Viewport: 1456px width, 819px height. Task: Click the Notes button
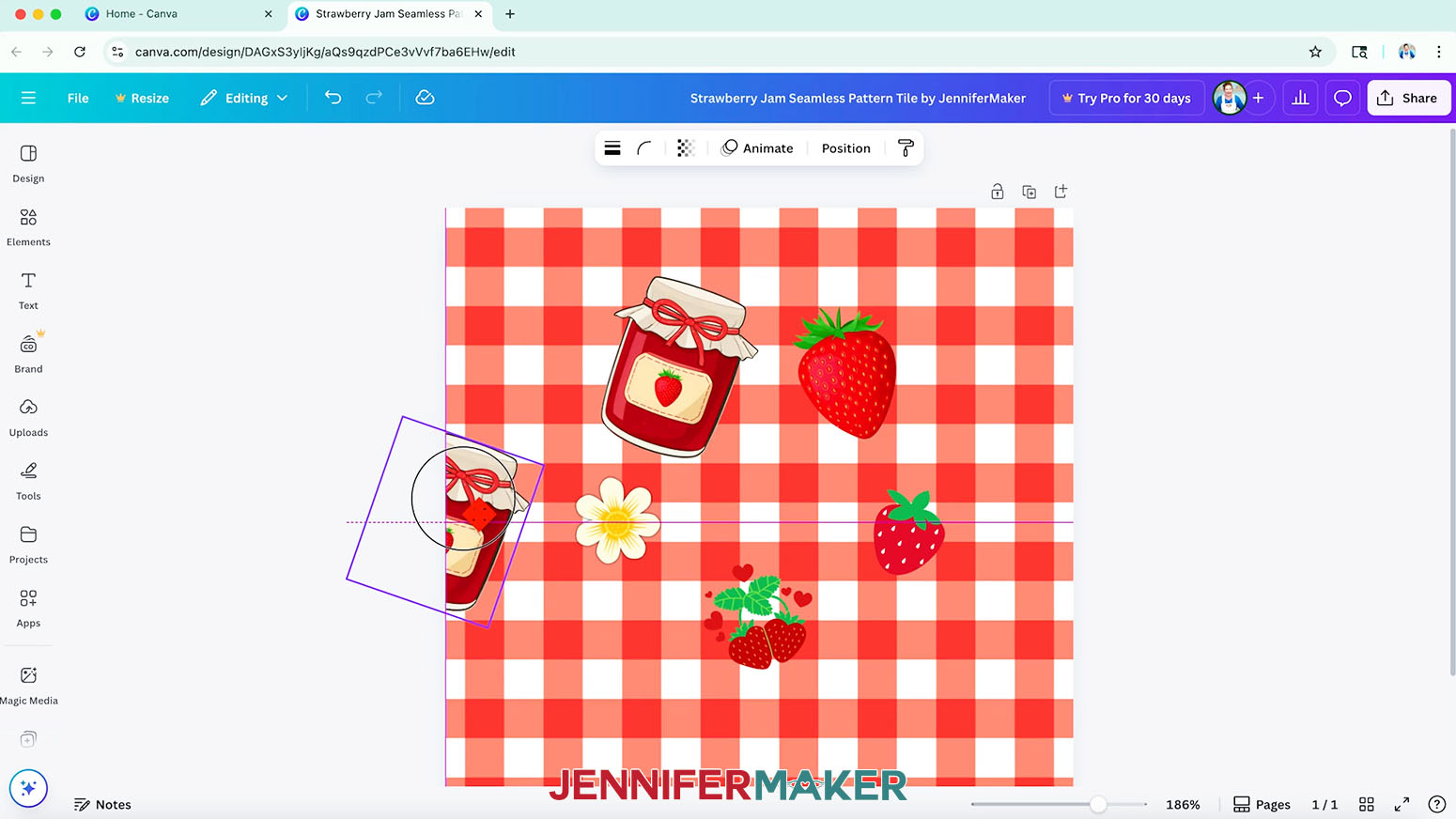(102, 804)
